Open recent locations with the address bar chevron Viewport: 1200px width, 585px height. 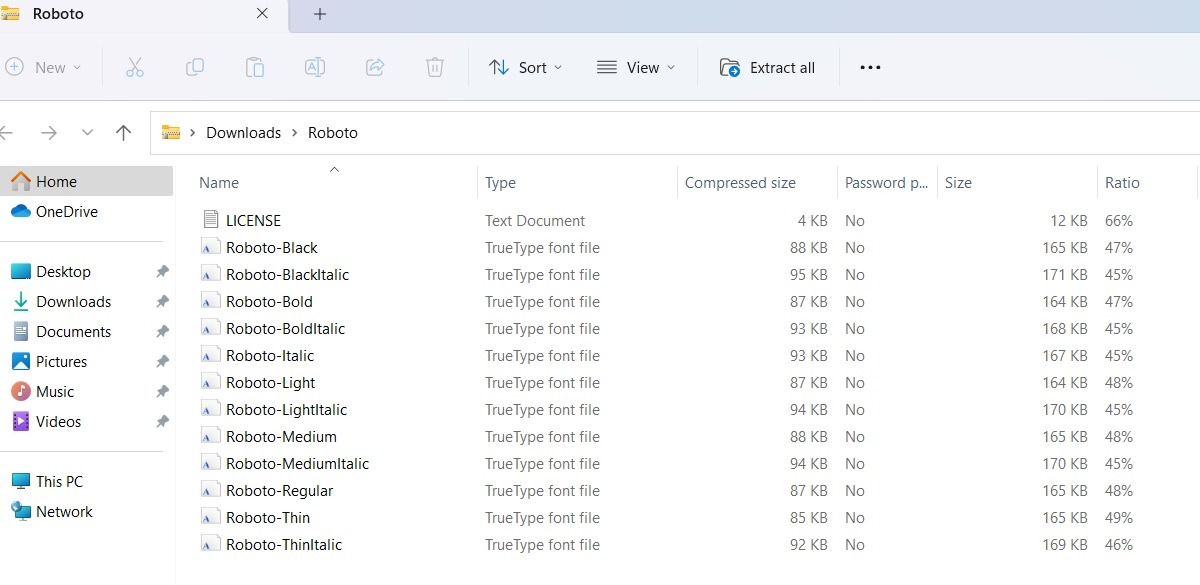tap(87, 132)
